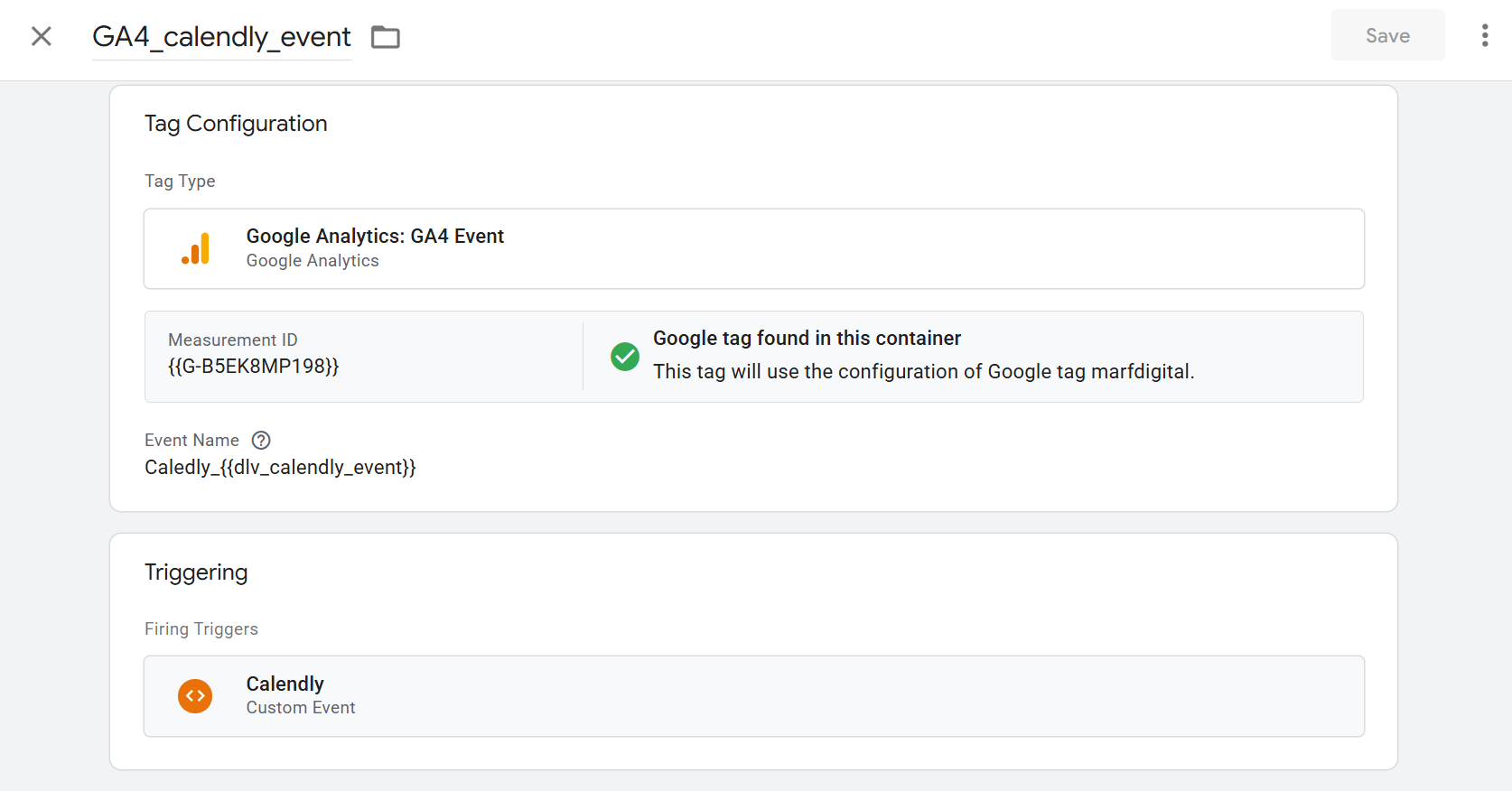This screenshot has height=791, width=1512.
Task: Click the Save button
Action: (x=1387, y=35)
